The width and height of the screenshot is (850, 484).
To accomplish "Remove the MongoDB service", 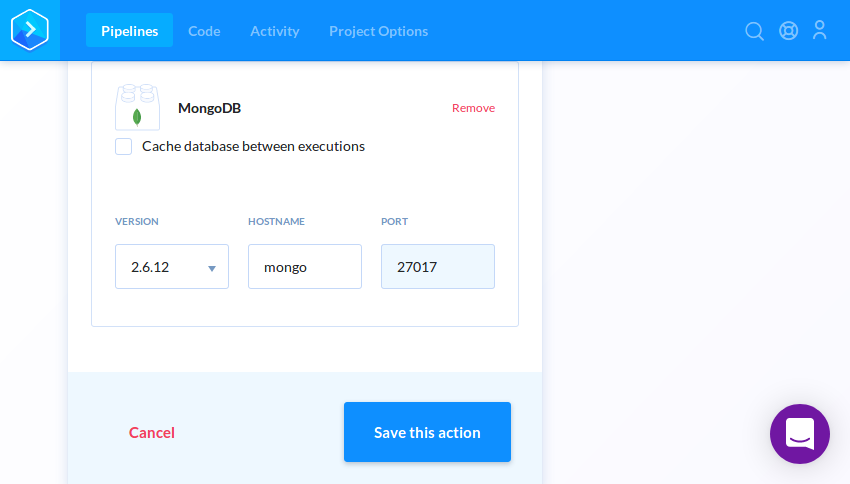I will coord(473,108).
